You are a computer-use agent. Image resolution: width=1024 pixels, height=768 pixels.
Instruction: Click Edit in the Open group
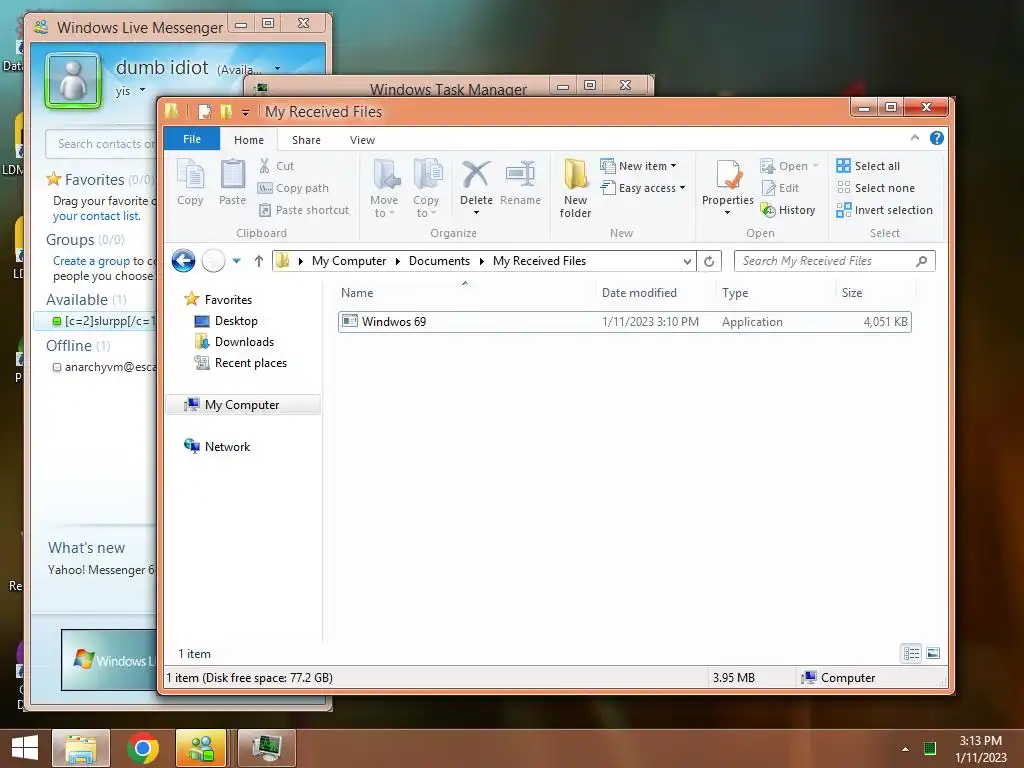pos(780,188)
